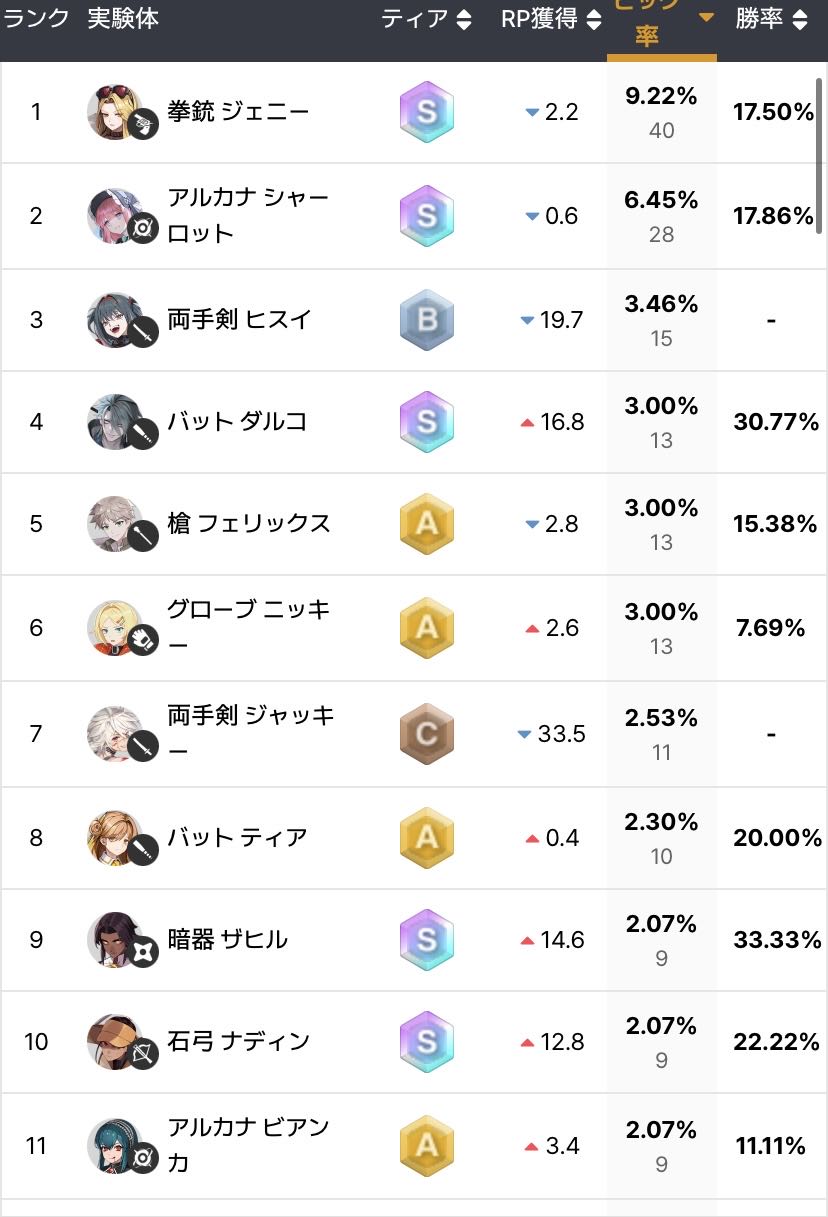Click the 実験体 column header
Screen dimensions: 828x1217
(123, 19)
